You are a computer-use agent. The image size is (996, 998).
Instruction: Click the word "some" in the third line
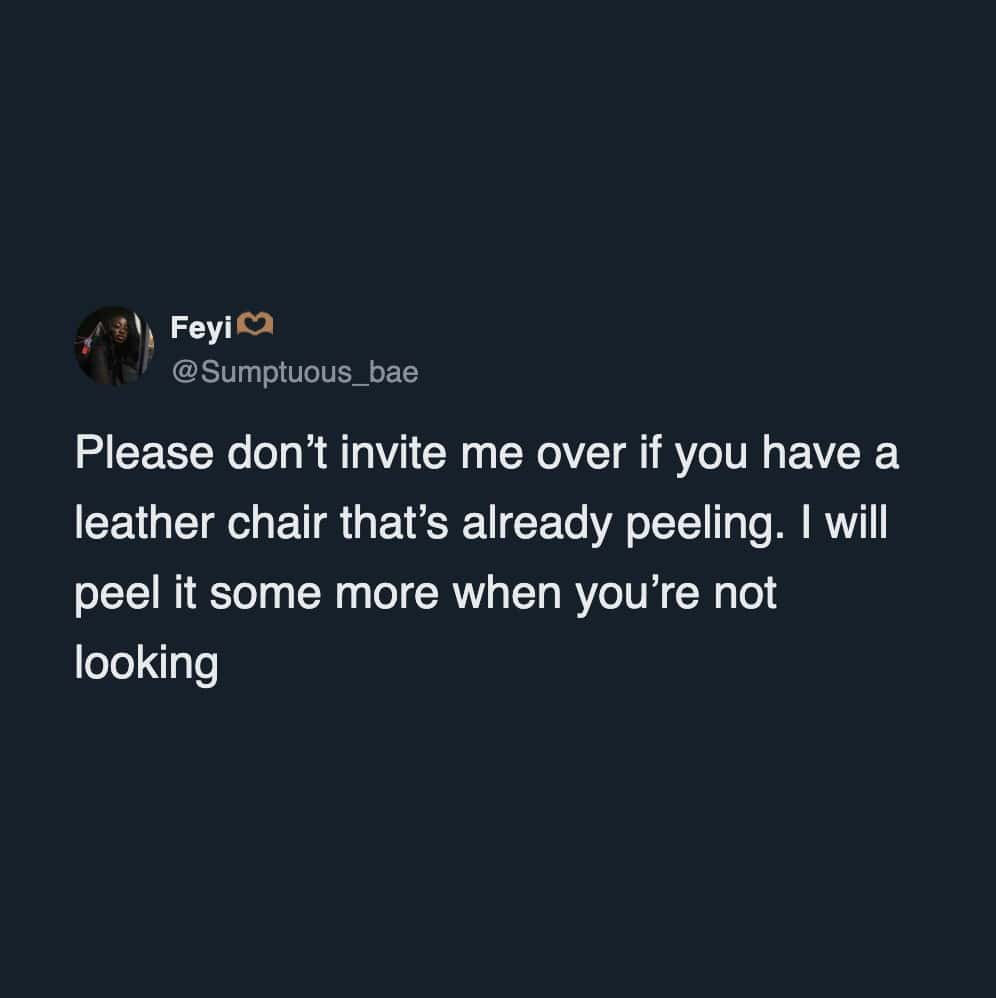click(x=265, y=596)
